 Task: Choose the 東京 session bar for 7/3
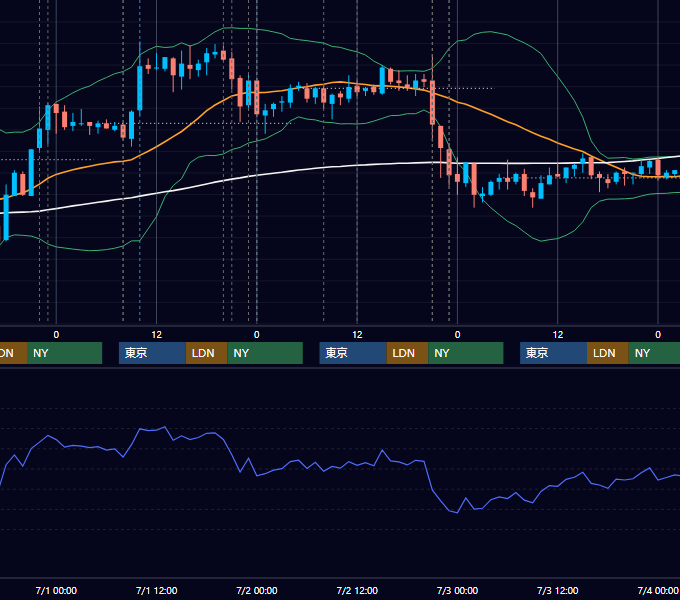[x=554, y=353]
